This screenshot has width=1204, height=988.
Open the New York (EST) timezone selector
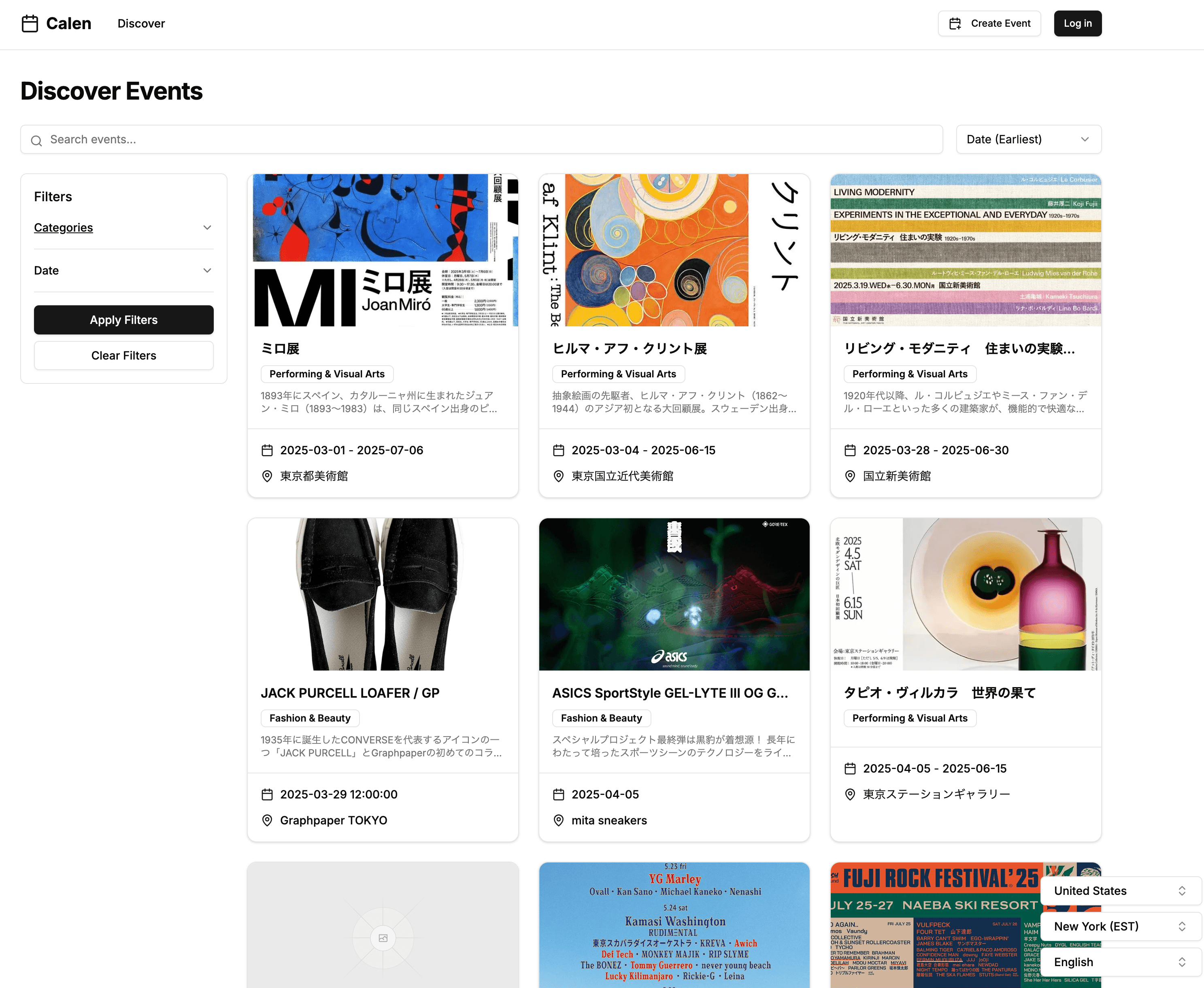(x=1120, y=926)
